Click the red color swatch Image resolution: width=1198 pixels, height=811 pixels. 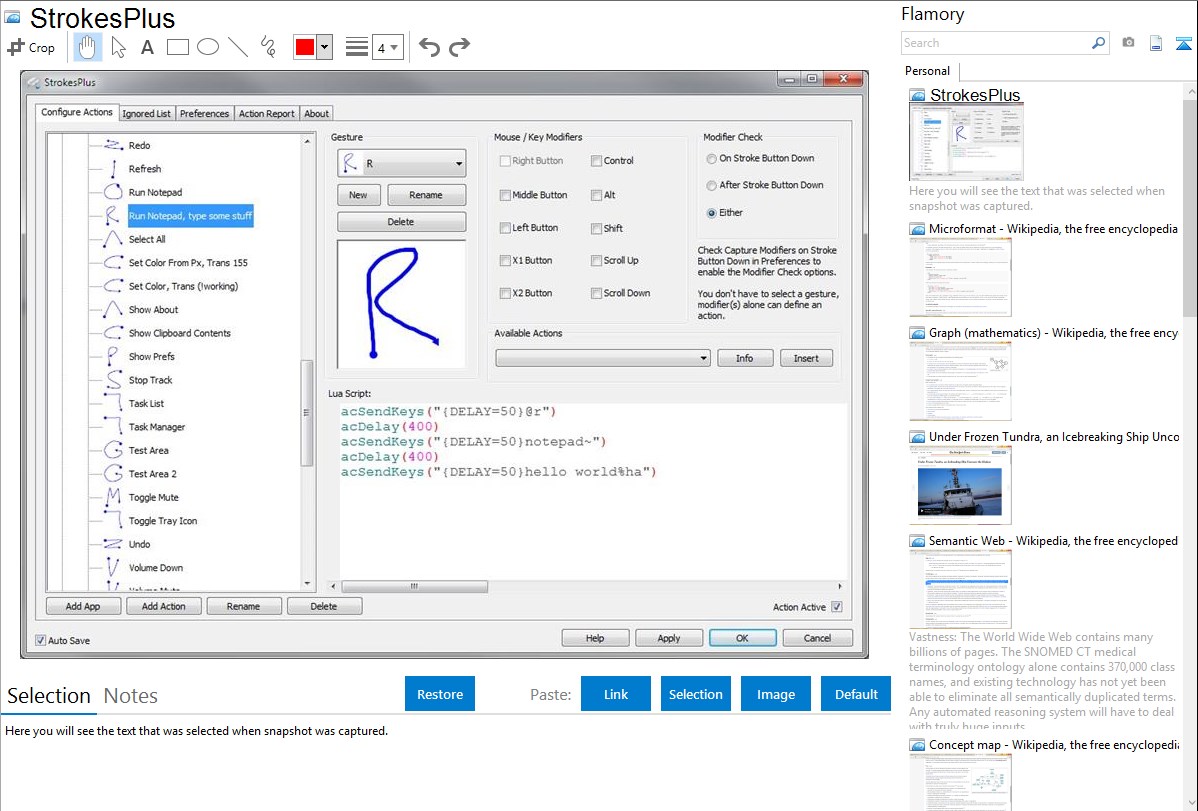pyautogui.click(x=305, y=47)
